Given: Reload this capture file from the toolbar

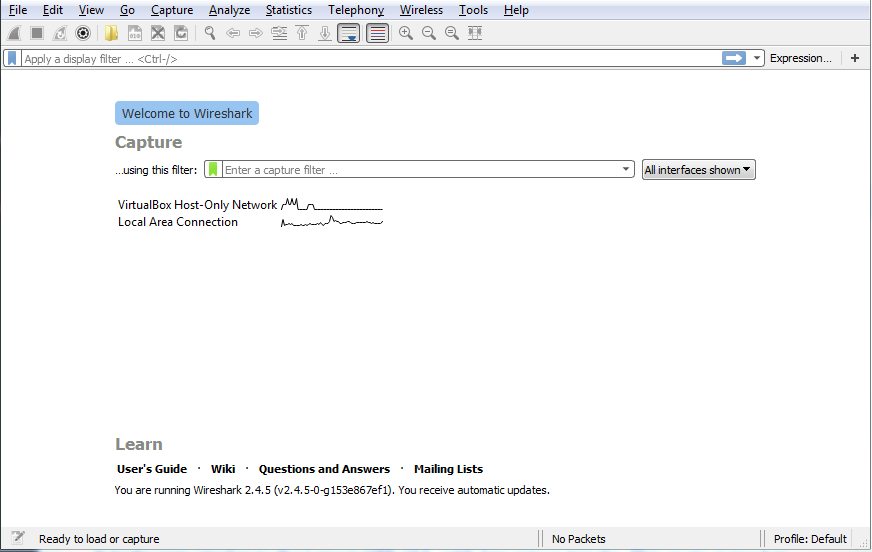Looking at the screenshot, I should pos(181,33).
